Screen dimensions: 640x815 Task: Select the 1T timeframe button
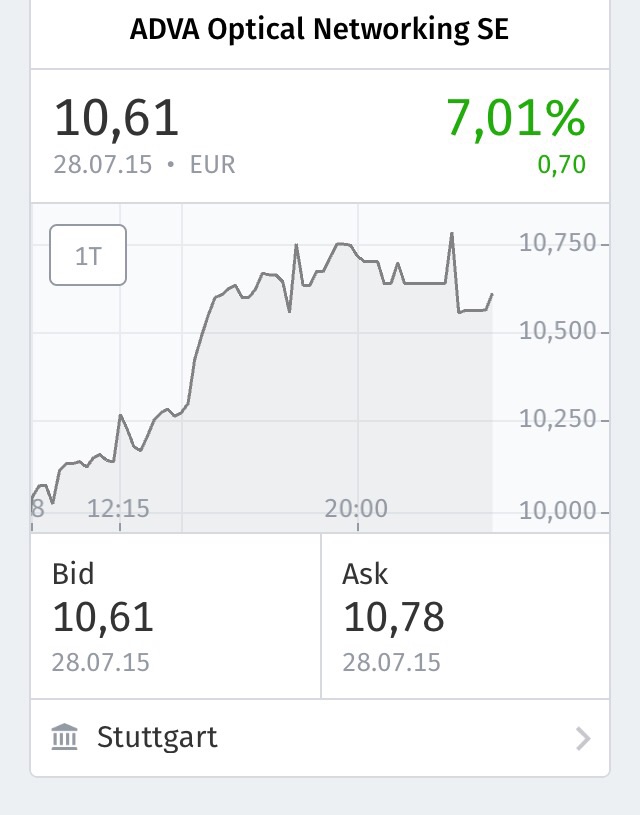(87, 255)
